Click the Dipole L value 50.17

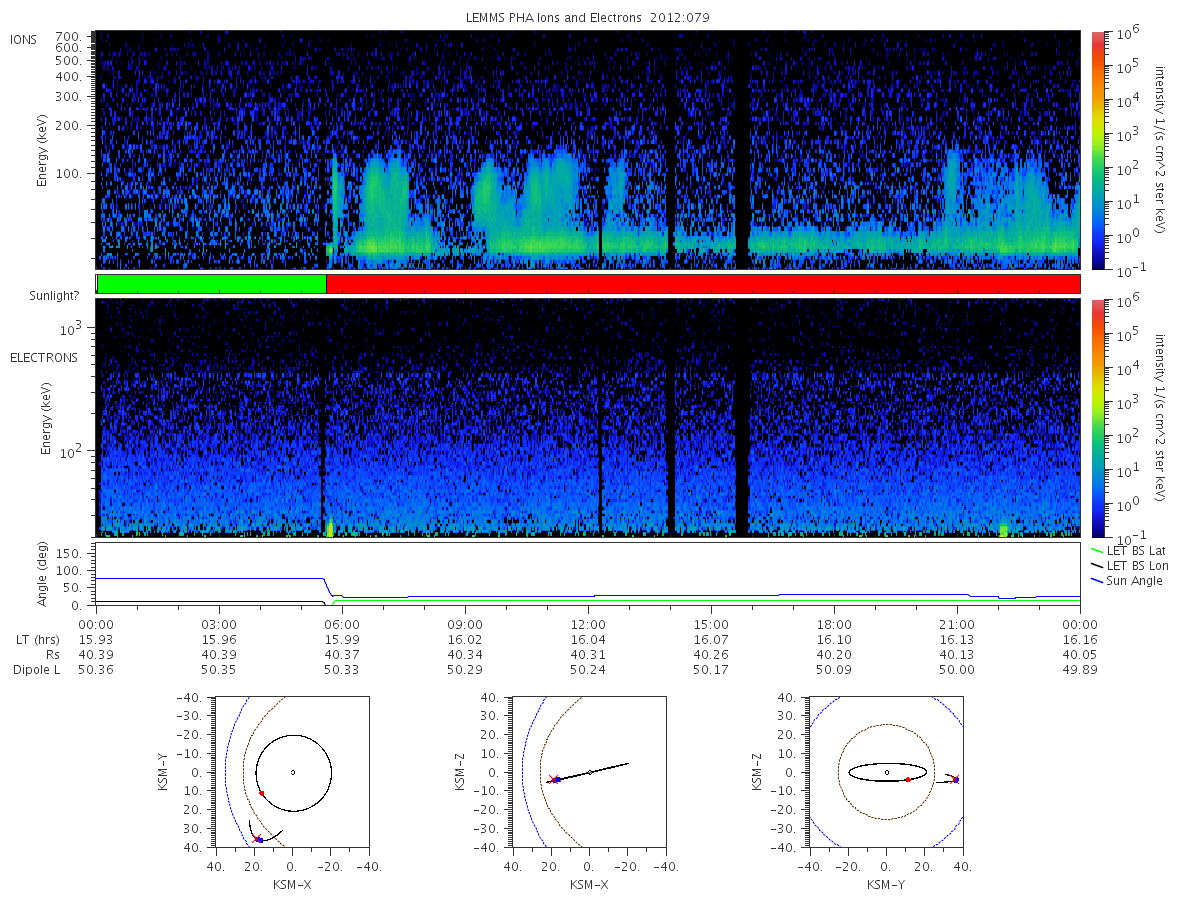tap(711, 669)
